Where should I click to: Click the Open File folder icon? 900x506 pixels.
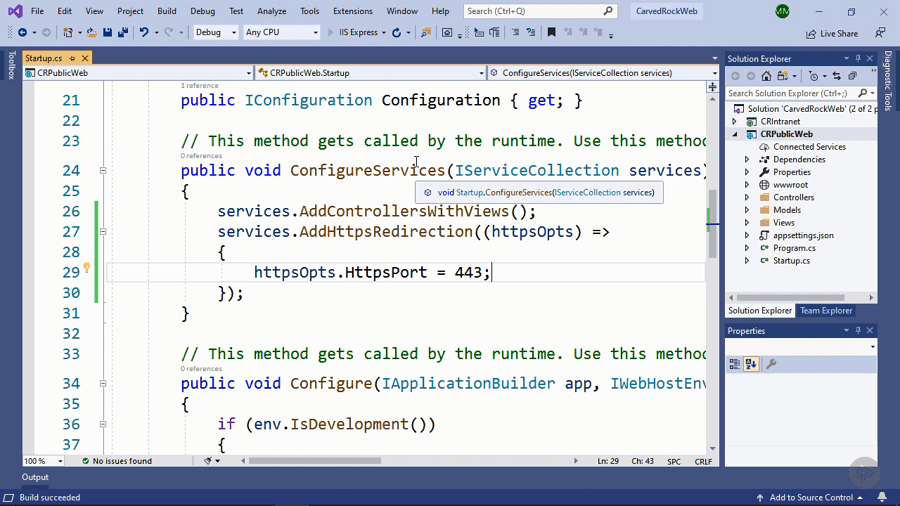91,33
